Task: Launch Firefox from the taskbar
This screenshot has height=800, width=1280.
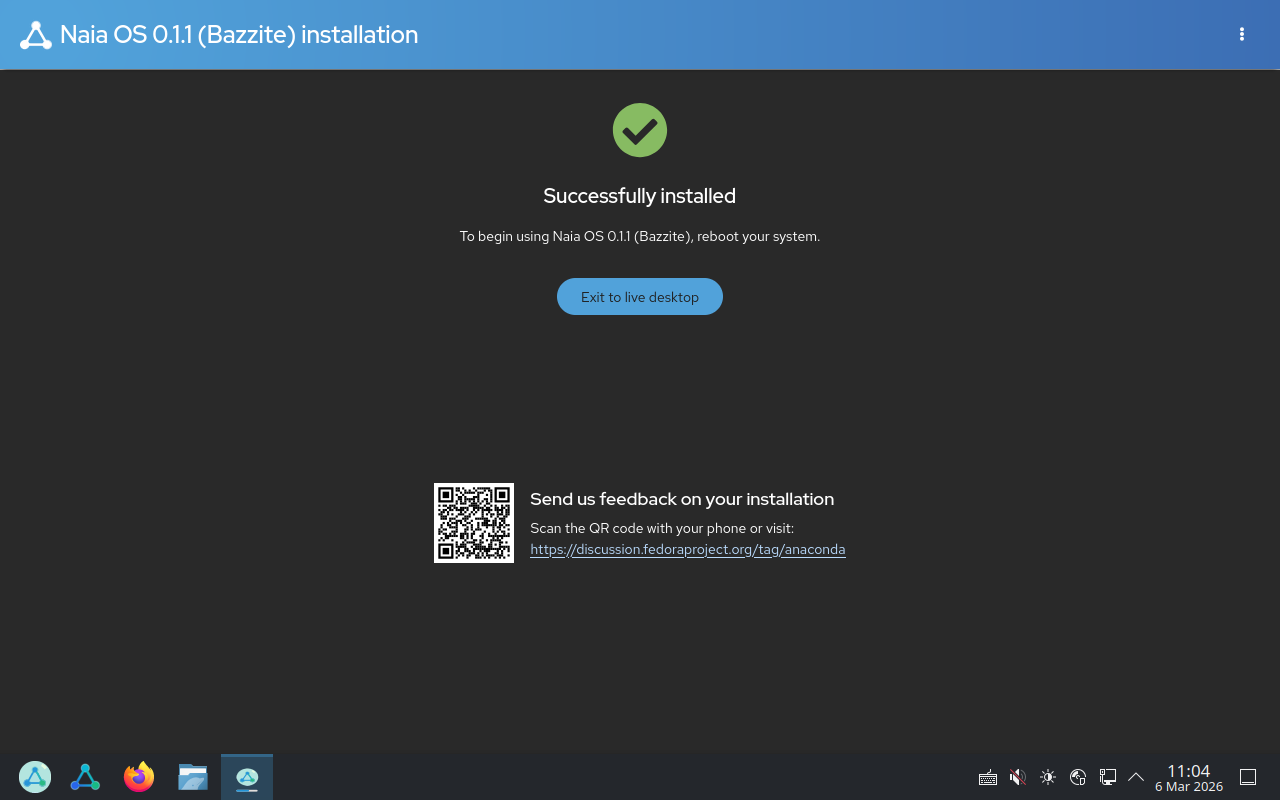Action: click(139, 777)
